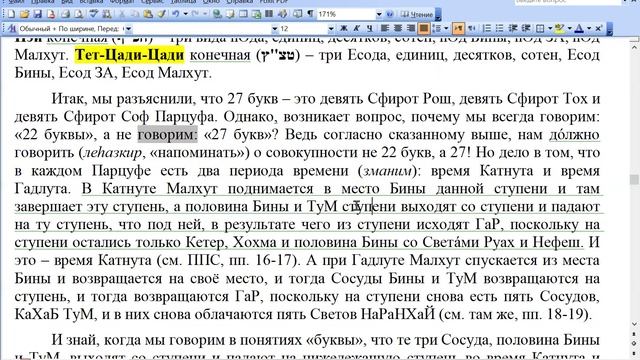The image size is (640, 360).
Task: Click the selected word «говорим:»
Action: pos(167,134)
